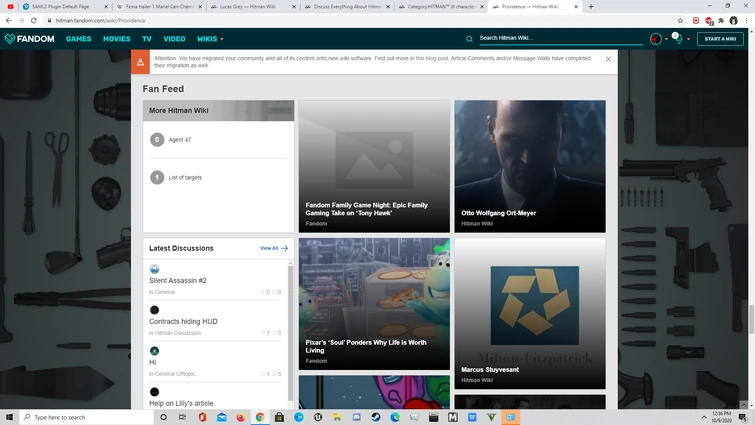
Task: Click the orange warning icon on banner
Action: (140, 62)
